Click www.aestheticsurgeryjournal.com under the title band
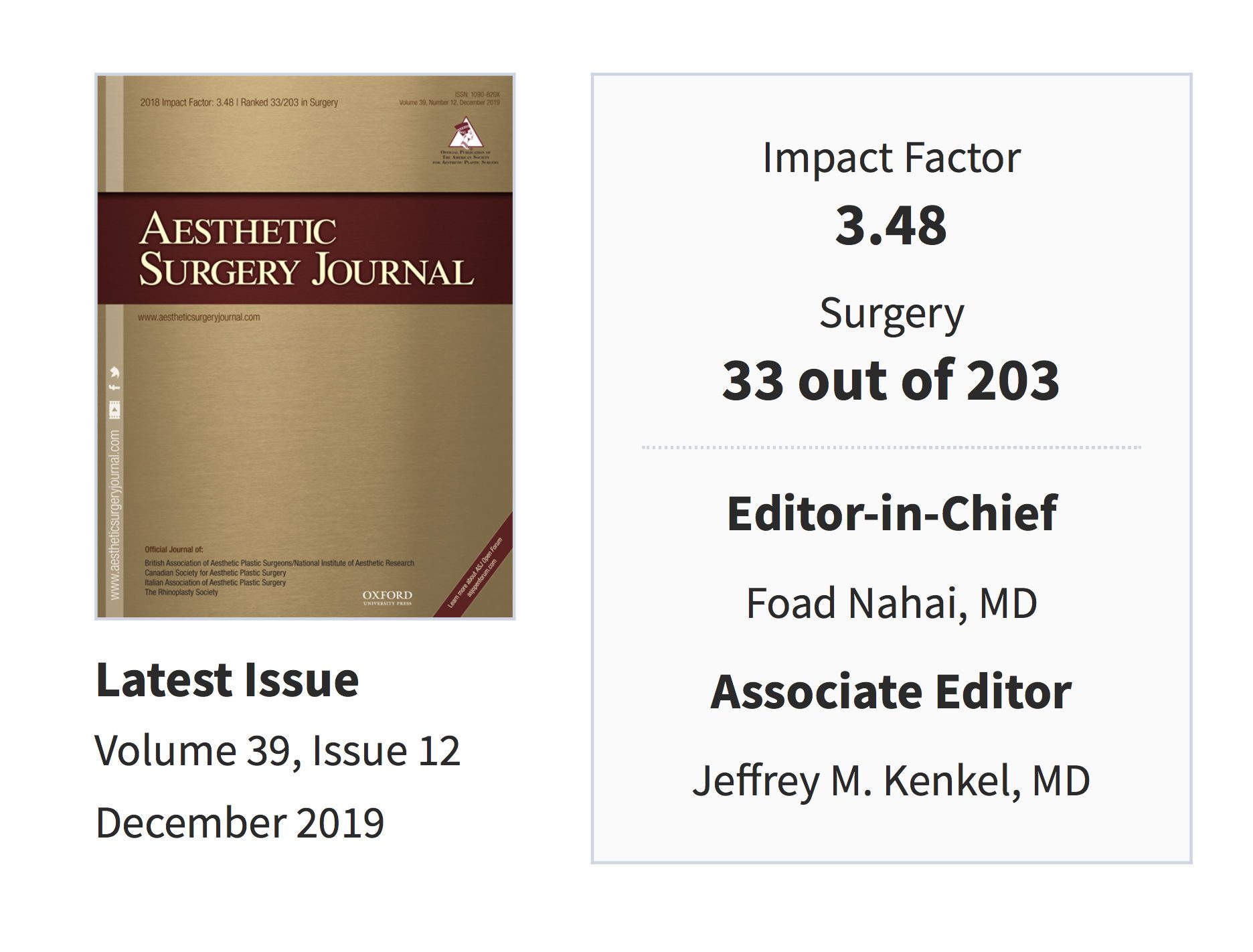 tap(199, 317)
